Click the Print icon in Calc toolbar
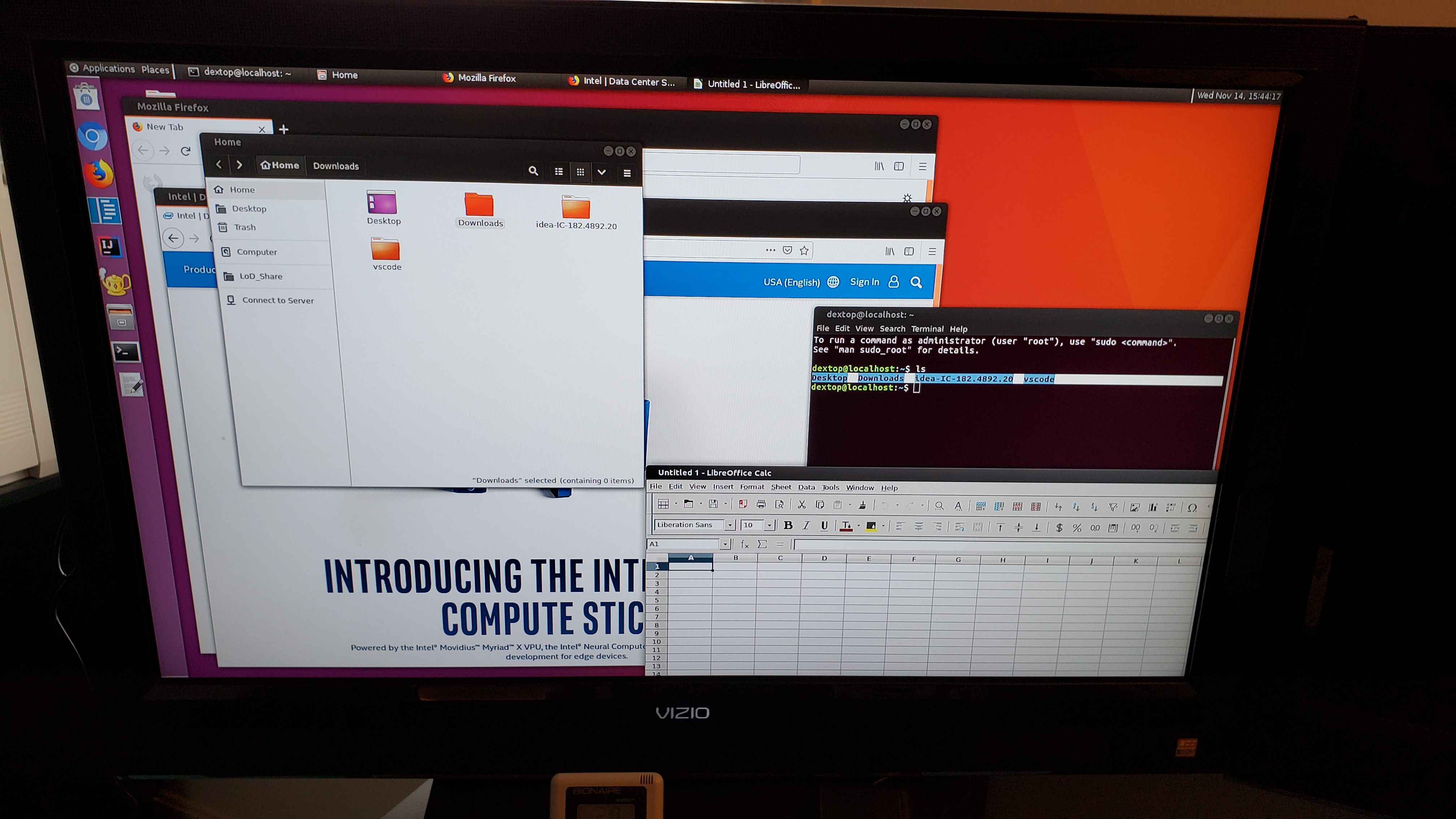This screenshot has height=819, width=1456. [761, 504]
